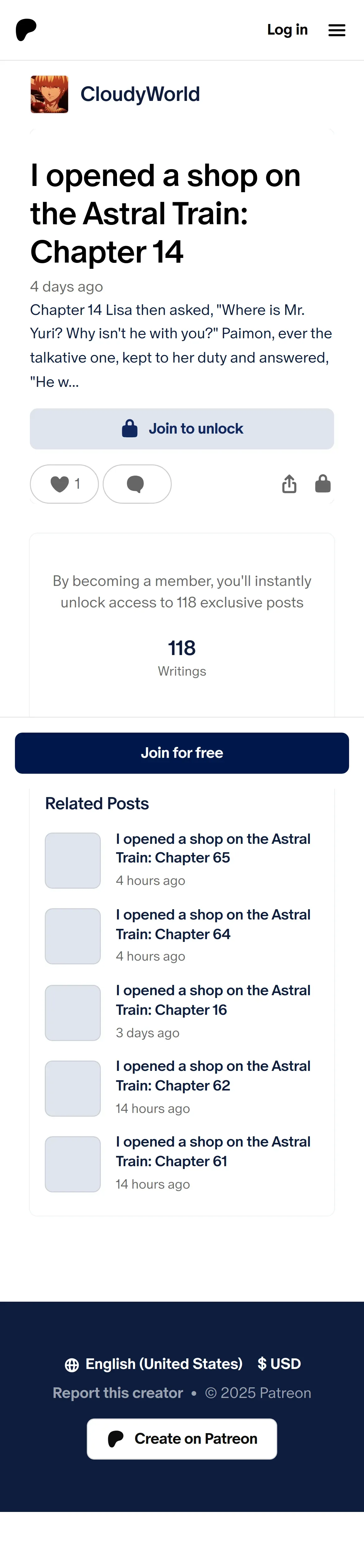Click the Patreon logo in header
This screenshot has width=364, height=1568.
26,30
